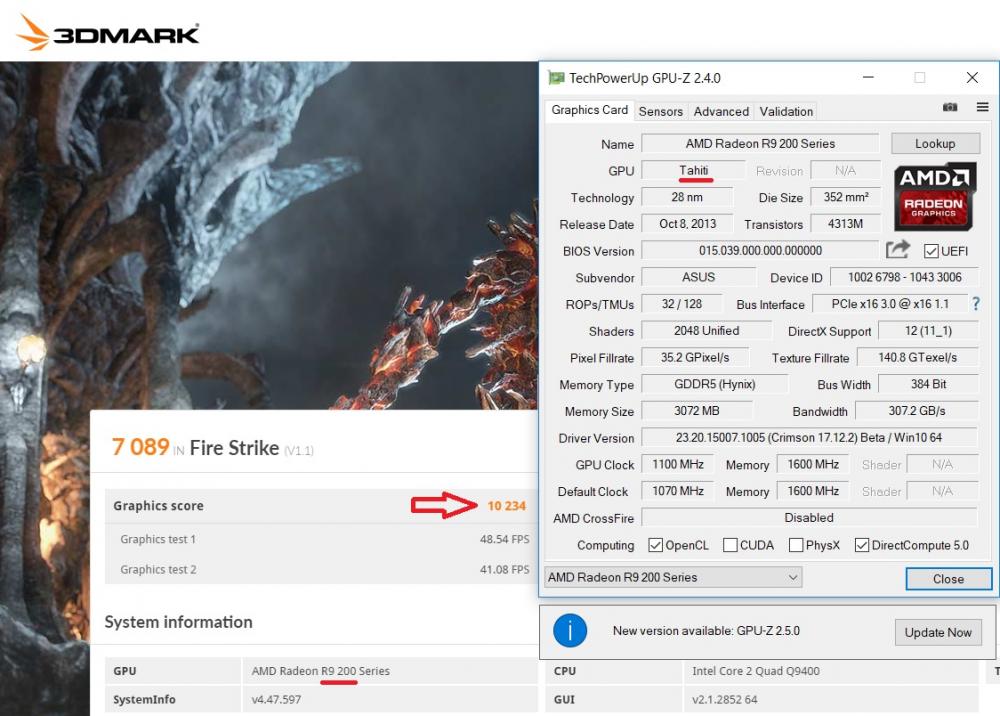
Task: Toggle the DirectCompute 5.0 checkbox
Action: (x=862, y=545)
